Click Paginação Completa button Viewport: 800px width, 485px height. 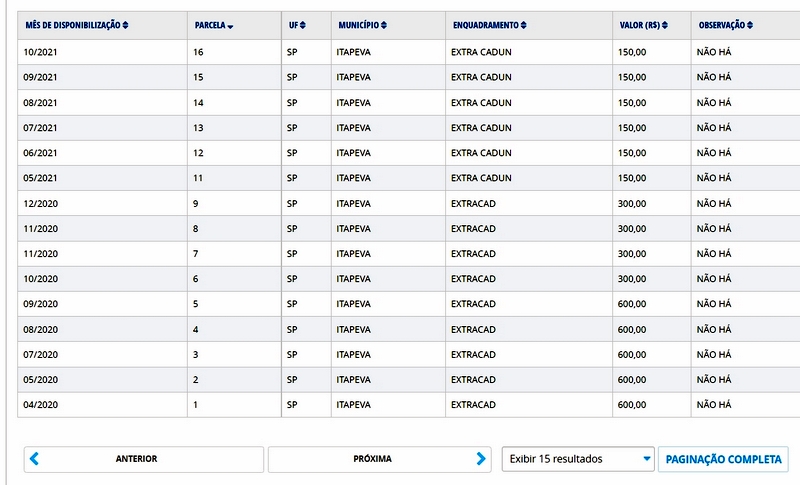[724, 459]
